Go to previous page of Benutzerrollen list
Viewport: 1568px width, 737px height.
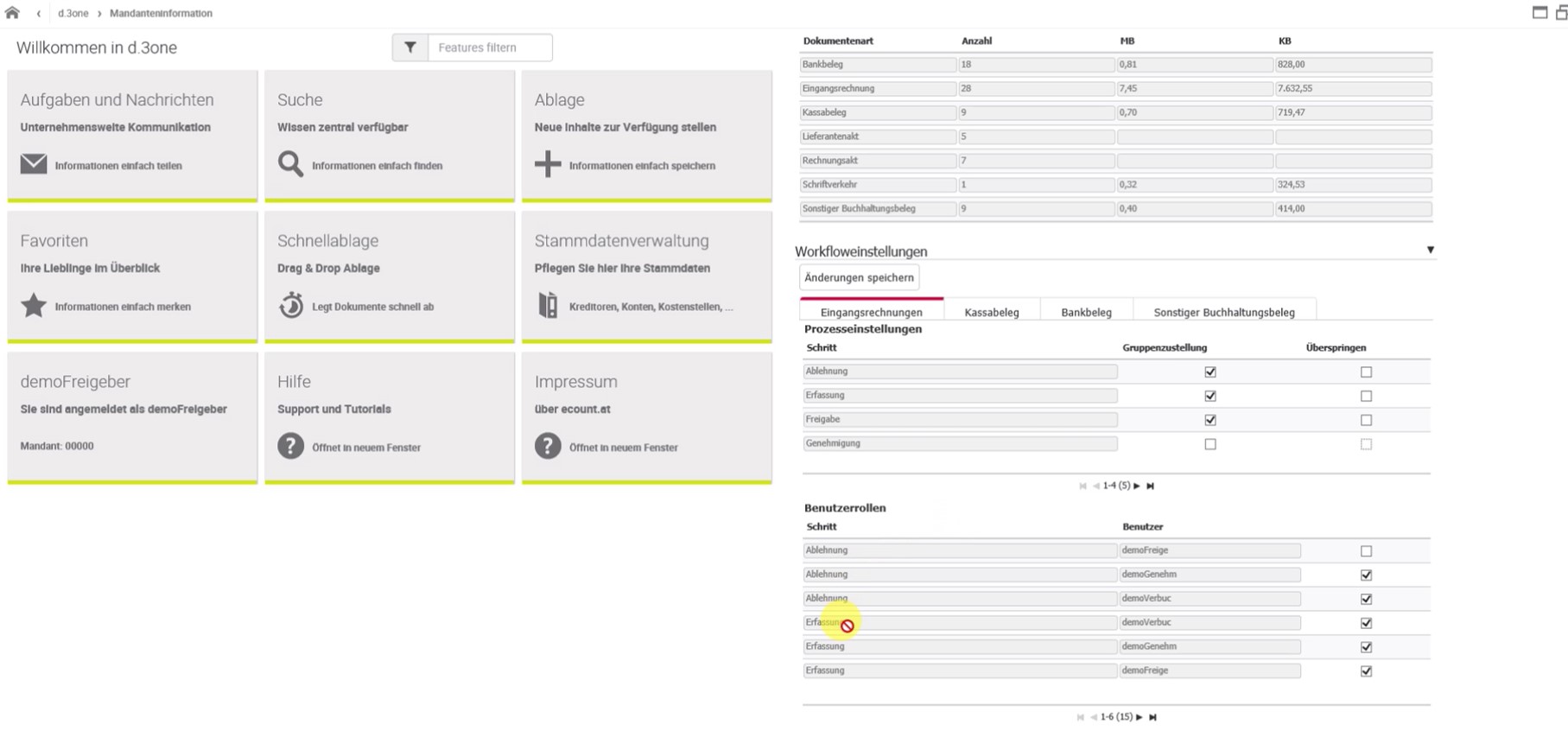pyautogui.click(x=1093, y=717)
